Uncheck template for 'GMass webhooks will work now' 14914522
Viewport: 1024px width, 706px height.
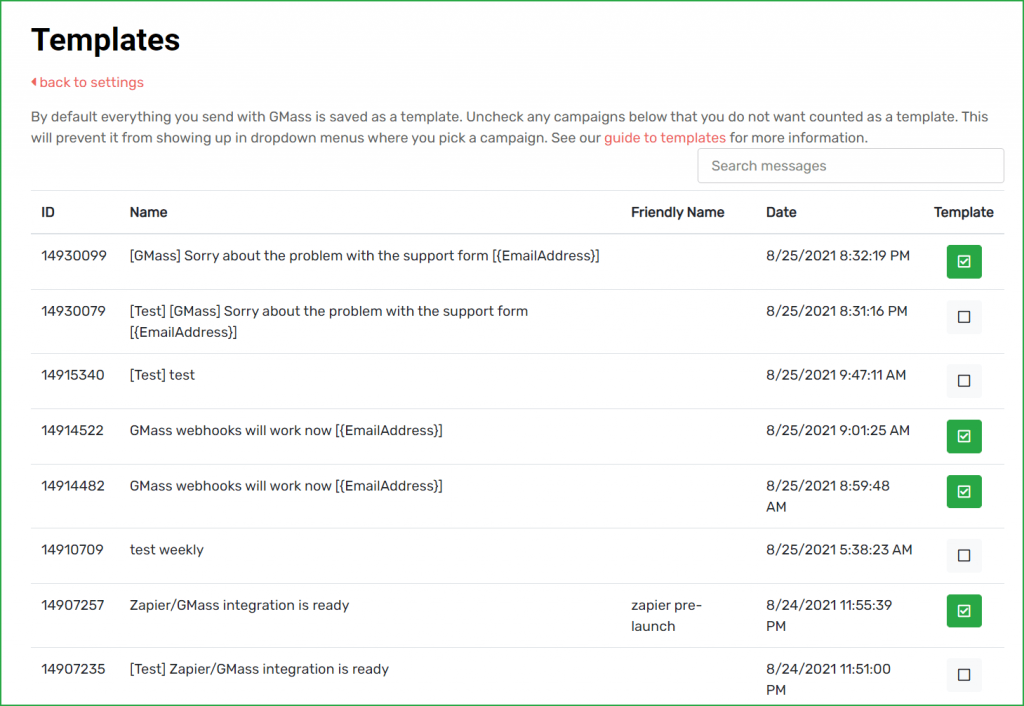[963, 436]
